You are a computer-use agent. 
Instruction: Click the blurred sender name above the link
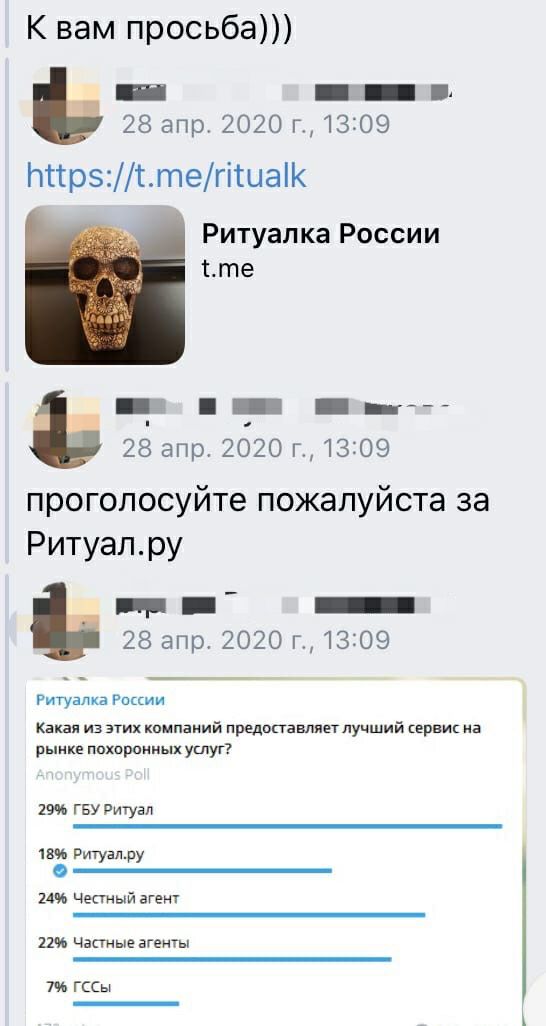click(x=285, y=92)
